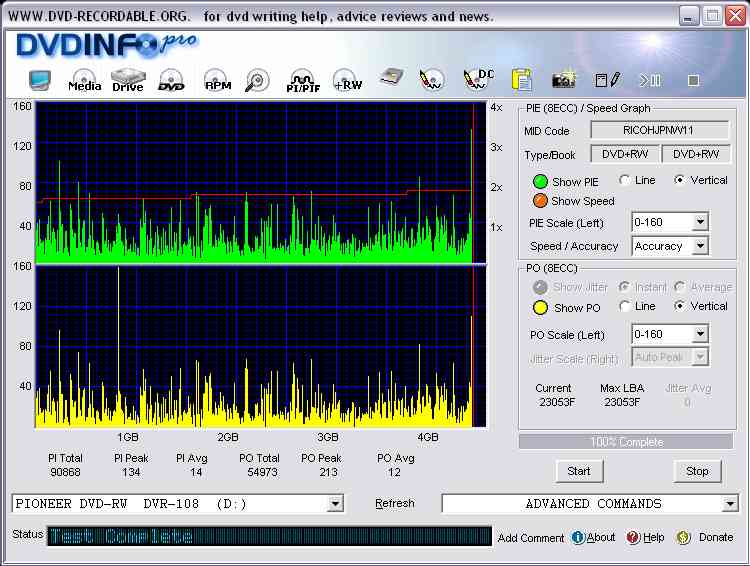Select Line radio for PO graph
Screen dimensions: 750x566
coord(624,306)
